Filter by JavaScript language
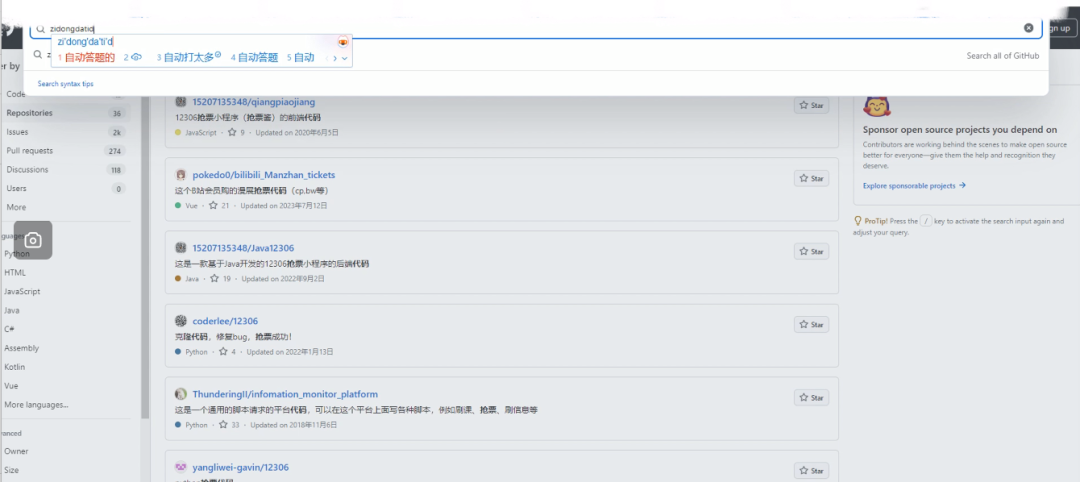The image size is (1080, 482). pyautogui.click(x=22, y=291)
